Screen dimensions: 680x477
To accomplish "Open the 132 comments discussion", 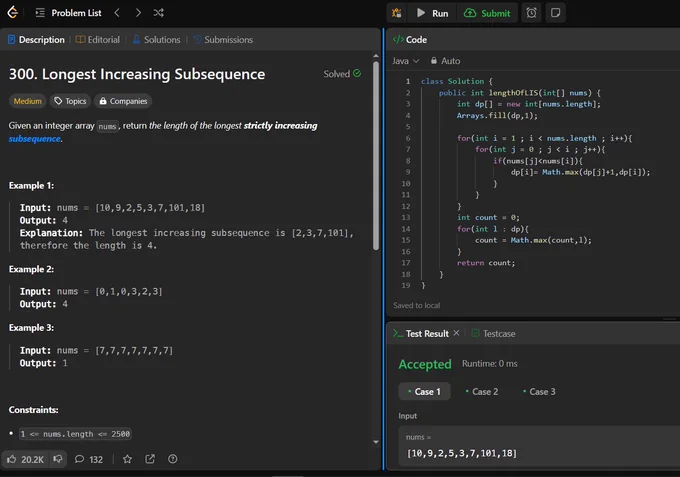I will 88,459.
